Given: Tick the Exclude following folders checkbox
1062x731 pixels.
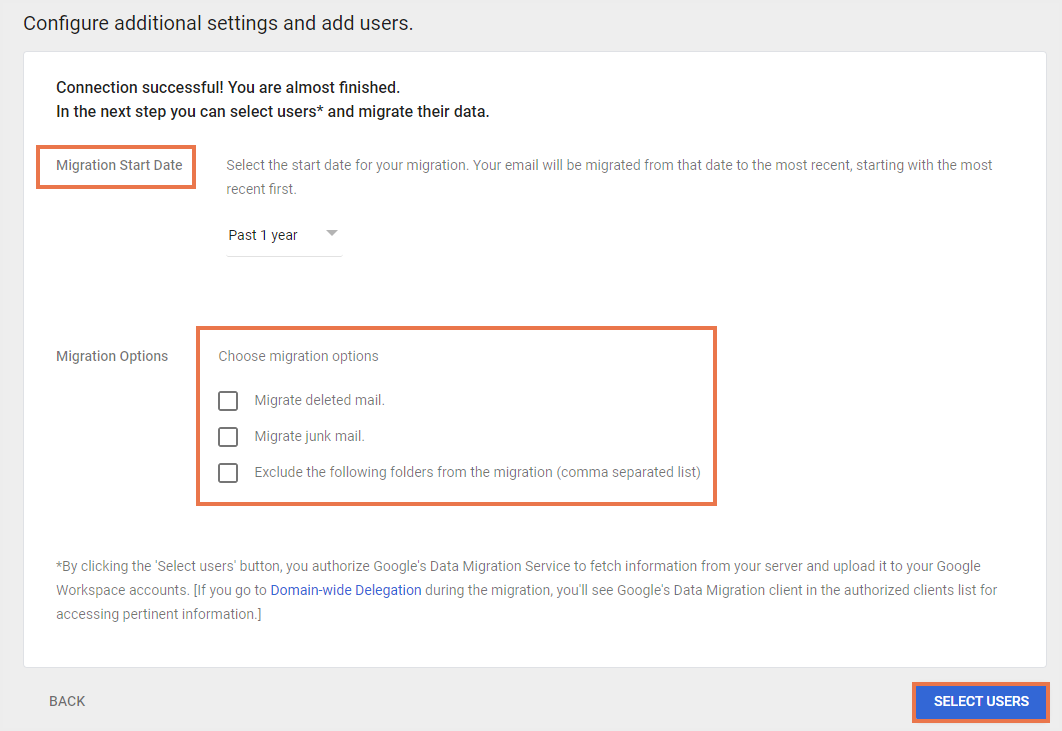Looking at the screenshot, I should pyautogui.click(x=228, y=473).
